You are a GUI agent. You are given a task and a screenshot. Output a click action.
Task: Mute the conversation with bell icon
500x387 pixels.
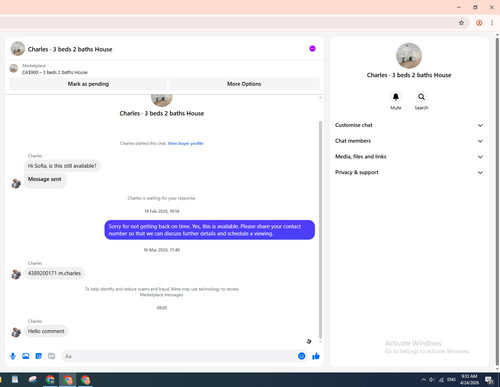click(396, 97)
